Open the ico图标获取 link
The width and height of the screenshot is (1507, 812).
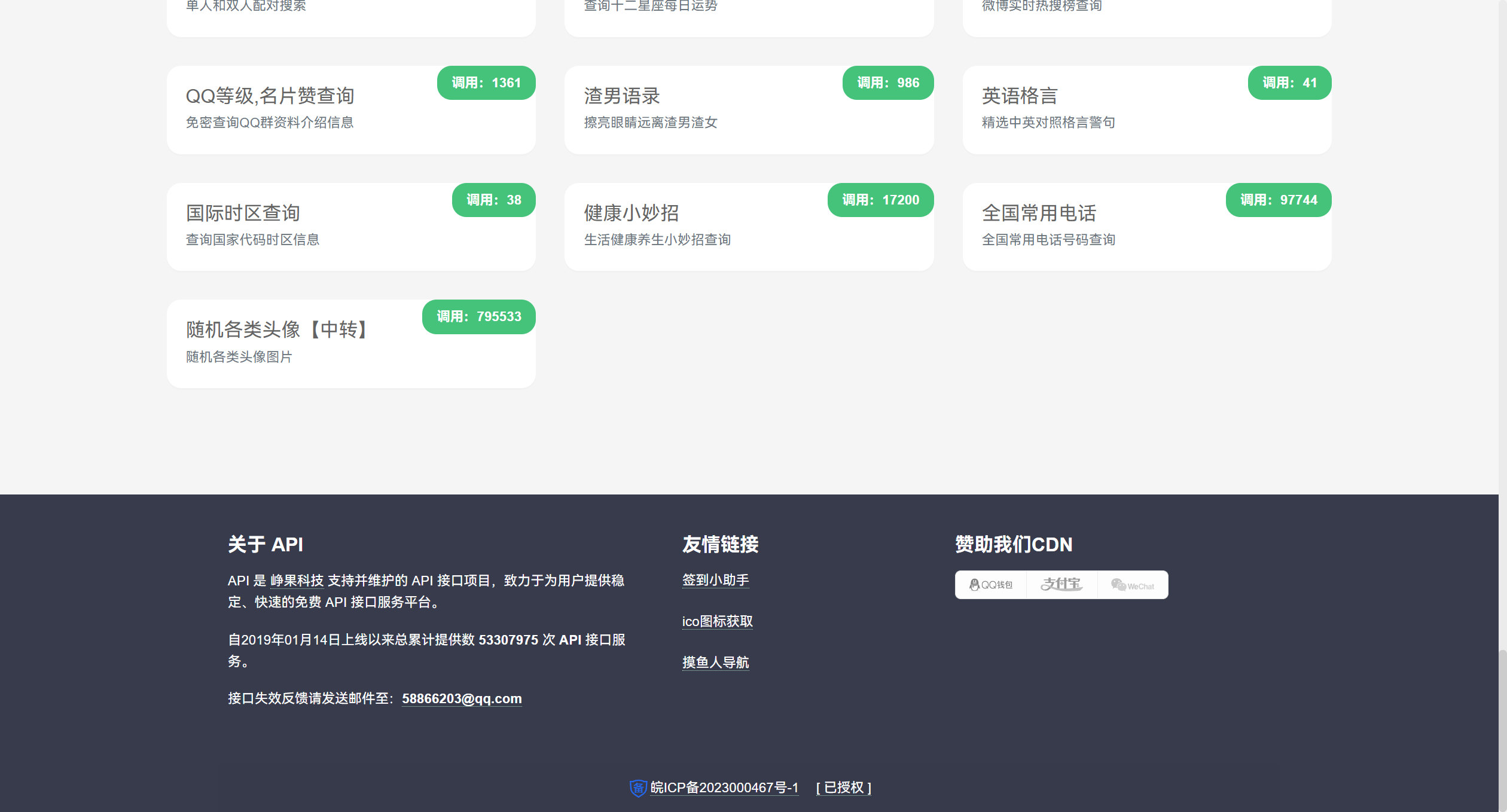coord(717,621)
